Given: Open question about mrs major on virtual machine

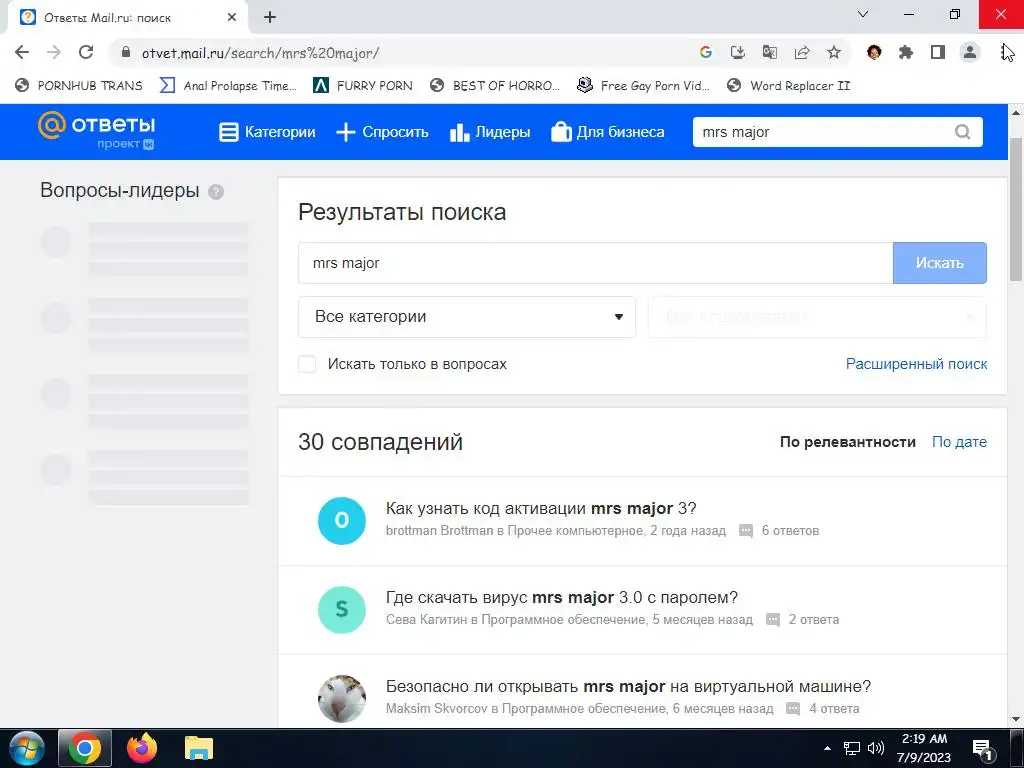Looking at the screenshot, I should 628,686.
